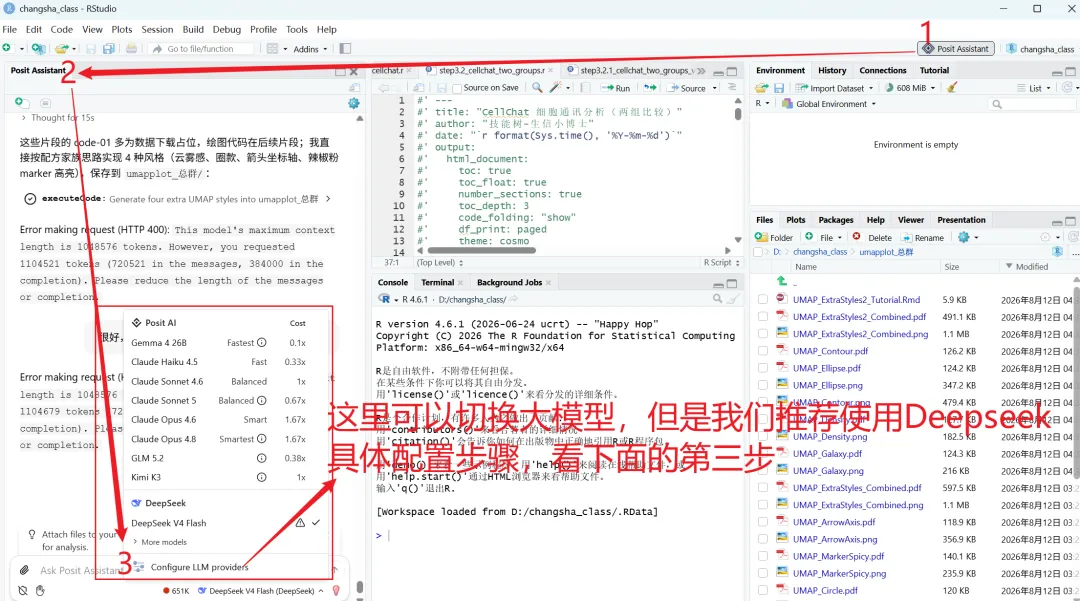The width and height of the screenshot is (1080, 601).
Task: Switch to the History tab
Action: coord(832,70)
